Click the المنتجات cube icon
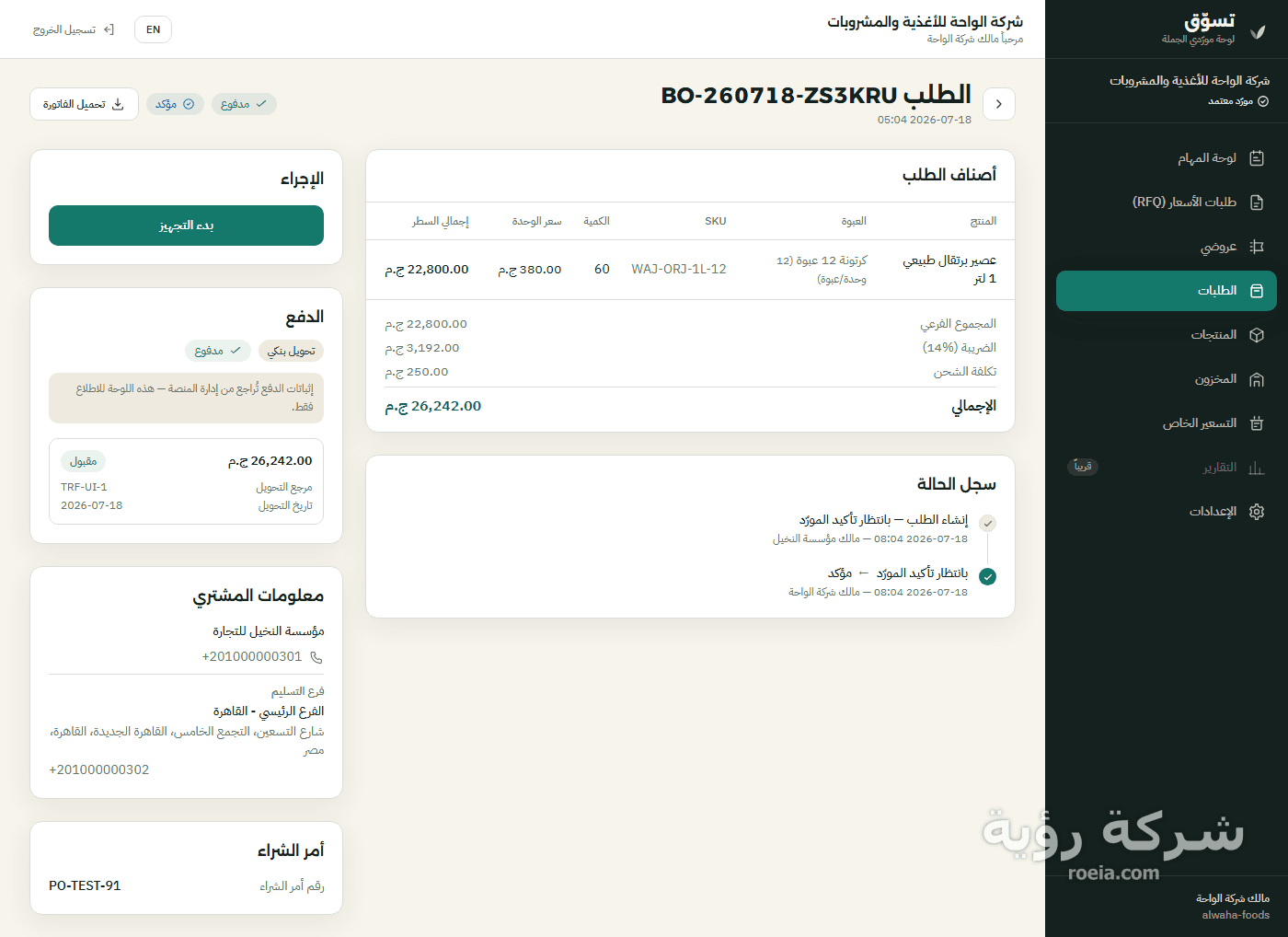1288x937 pixels. (x=1257, y=335)
